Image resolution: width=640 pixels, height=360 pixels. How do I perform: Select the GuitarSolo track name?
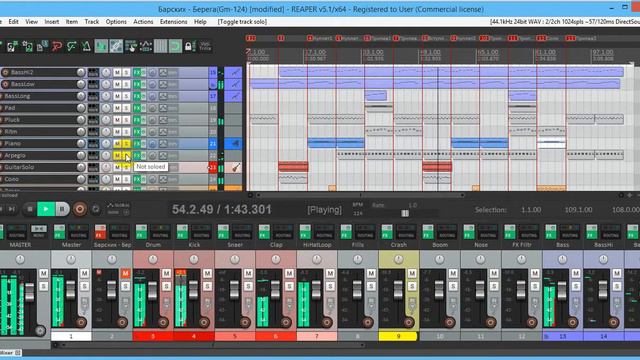(x=19, y=167)
